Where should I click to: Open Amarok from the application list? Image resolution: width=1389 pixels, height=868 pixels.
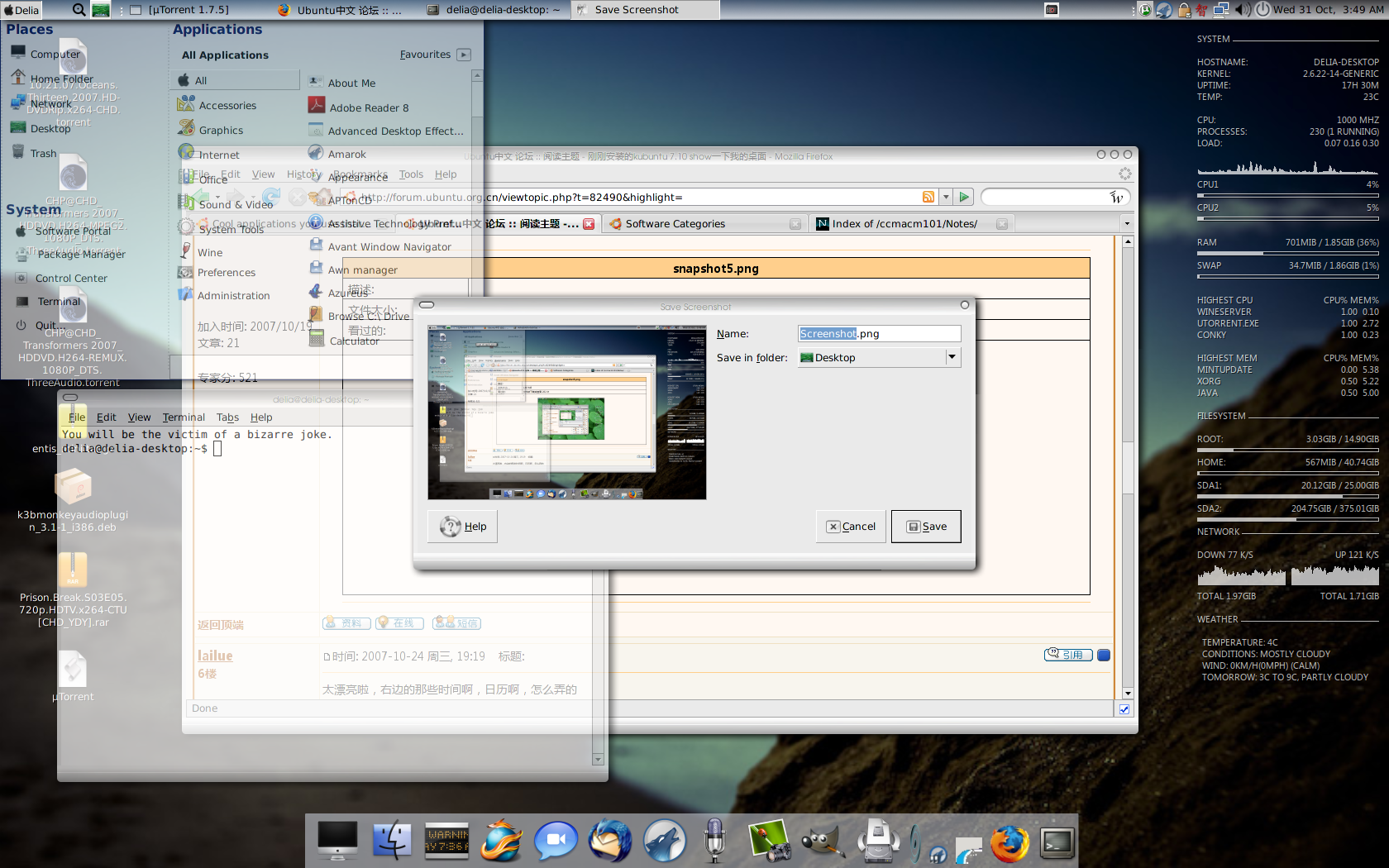click(337, 154)
